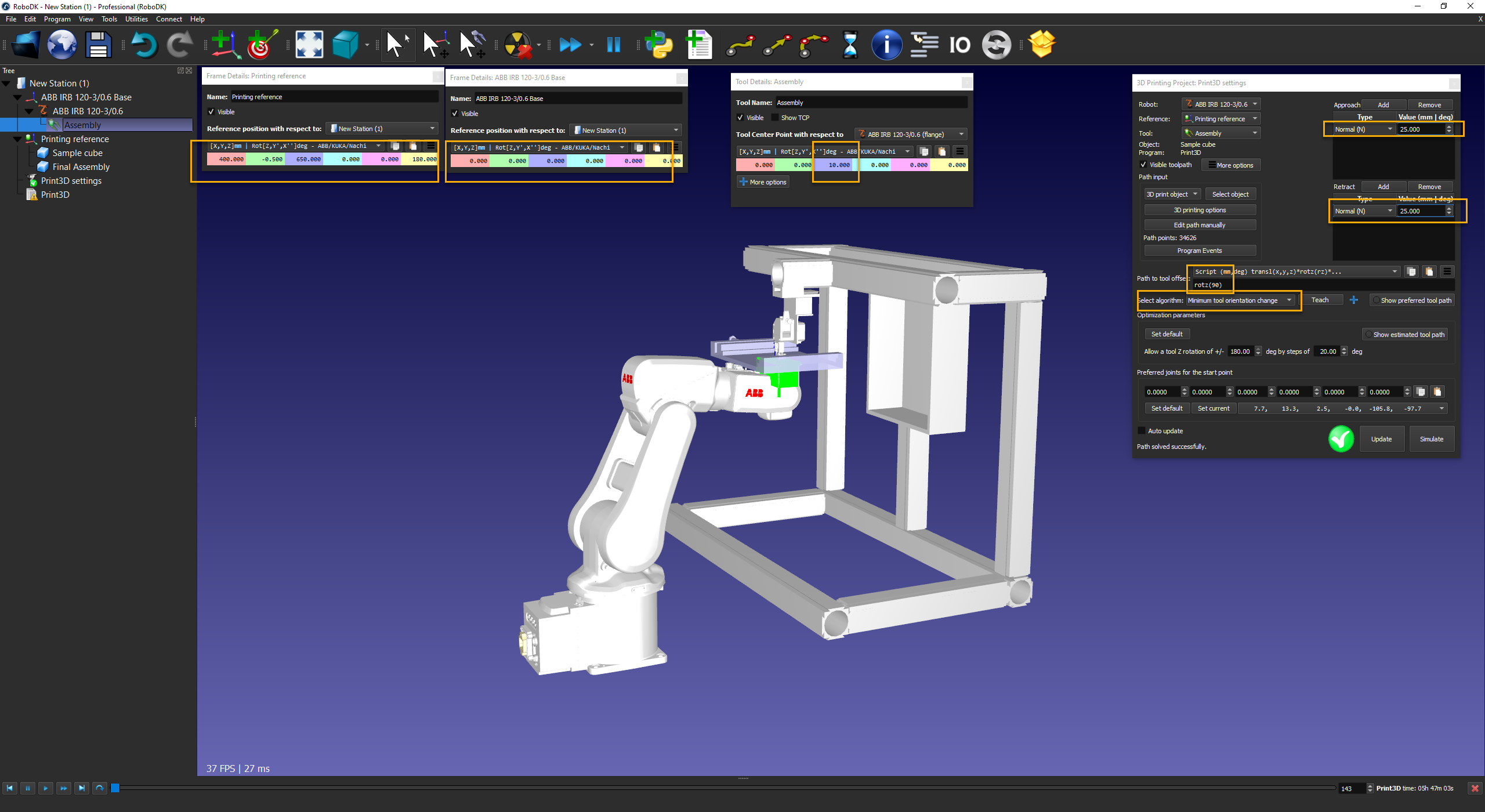The image size is (1485, 812).
Task: Add pause instruction hourglass icon
Action: pyautogui.click(x=850, y=45)
